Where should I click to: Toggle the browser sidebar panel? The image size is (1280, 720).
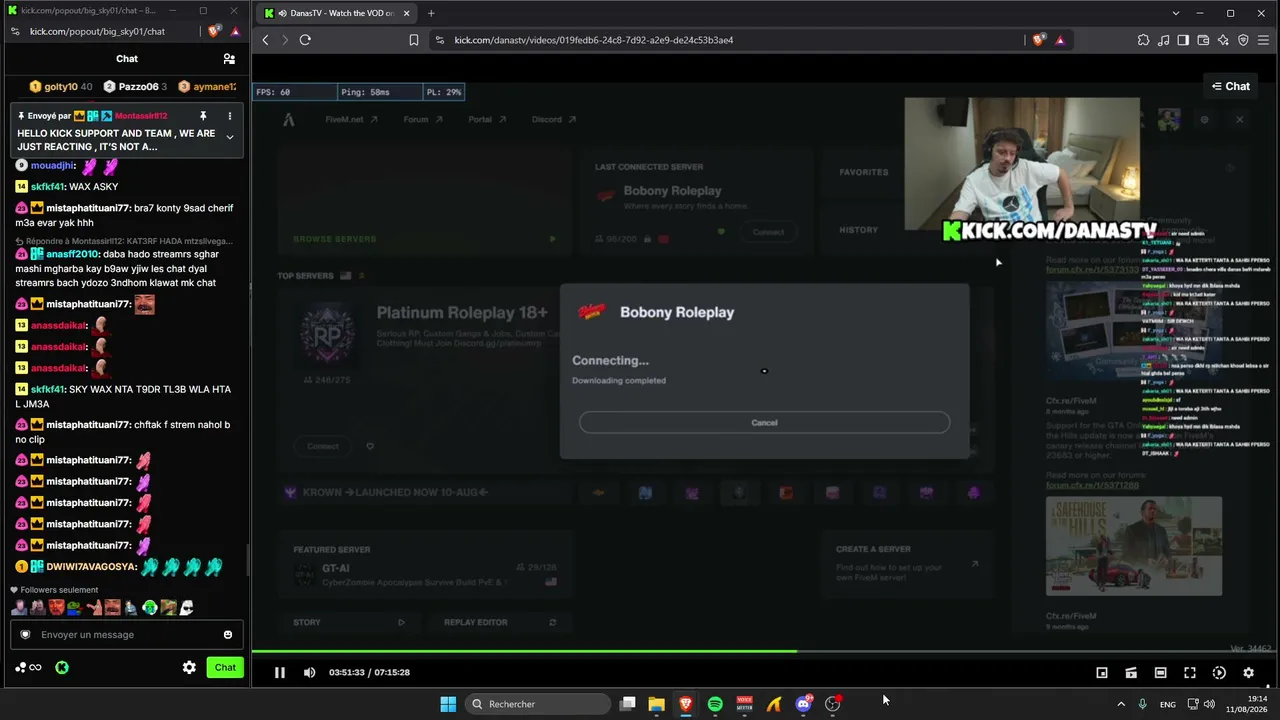(1183, 40)
